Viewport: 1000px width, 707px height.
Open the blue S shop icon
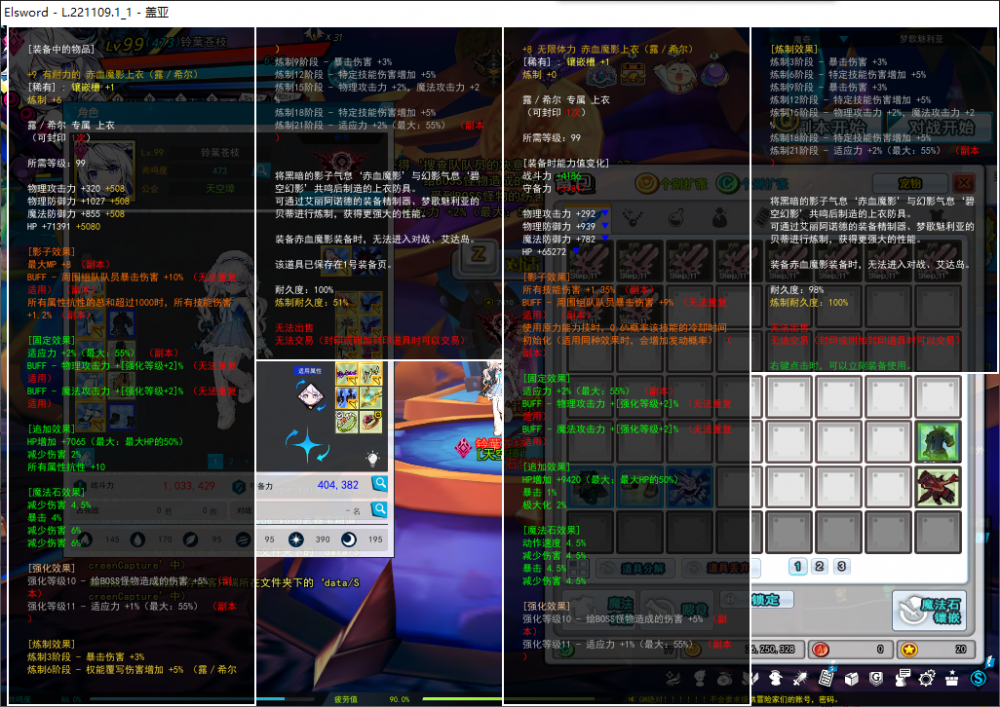click(x=978, y=678)
